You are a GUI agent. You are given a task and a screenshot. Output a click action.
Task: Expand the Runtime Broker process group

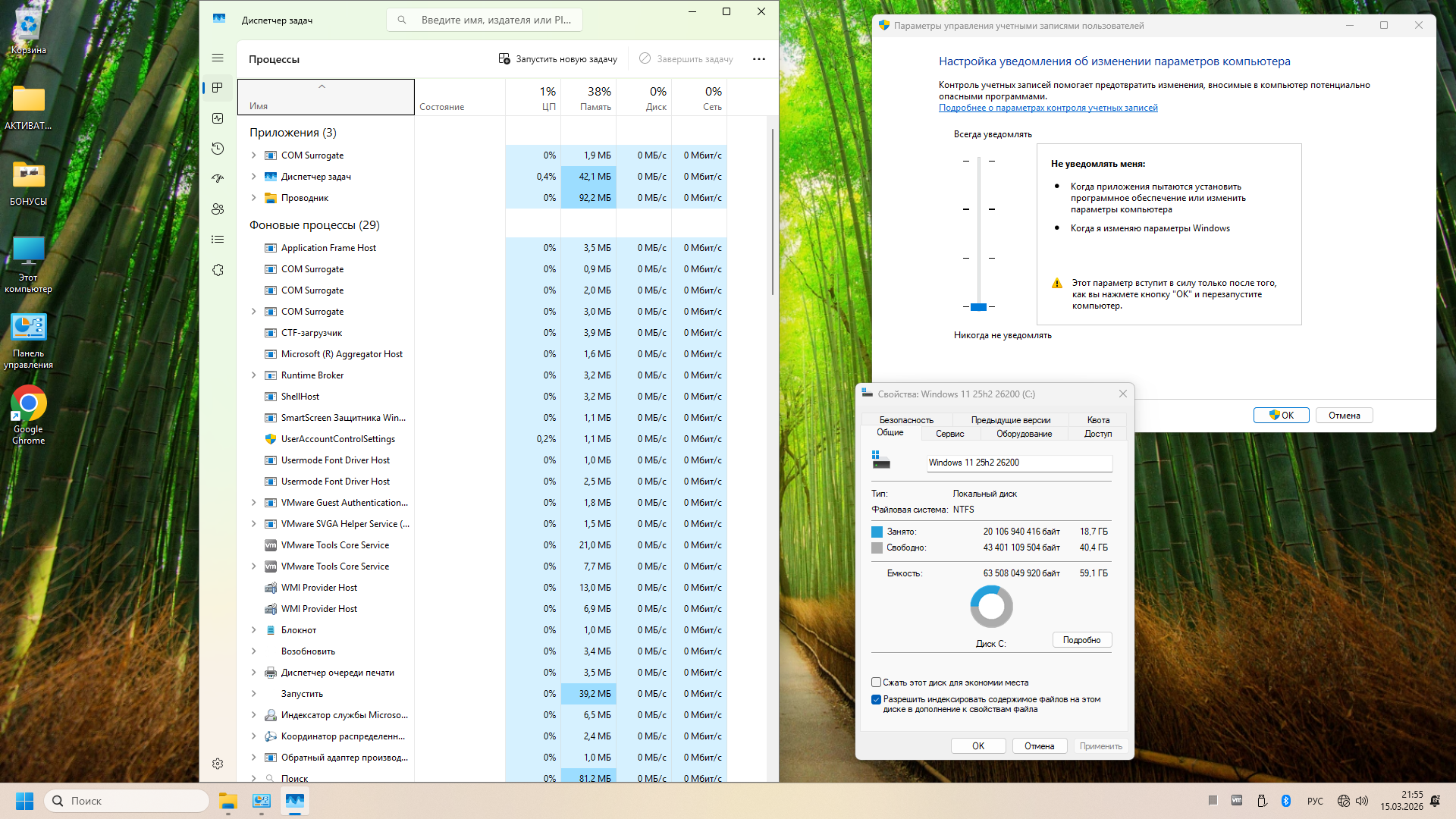coord(253,375)
